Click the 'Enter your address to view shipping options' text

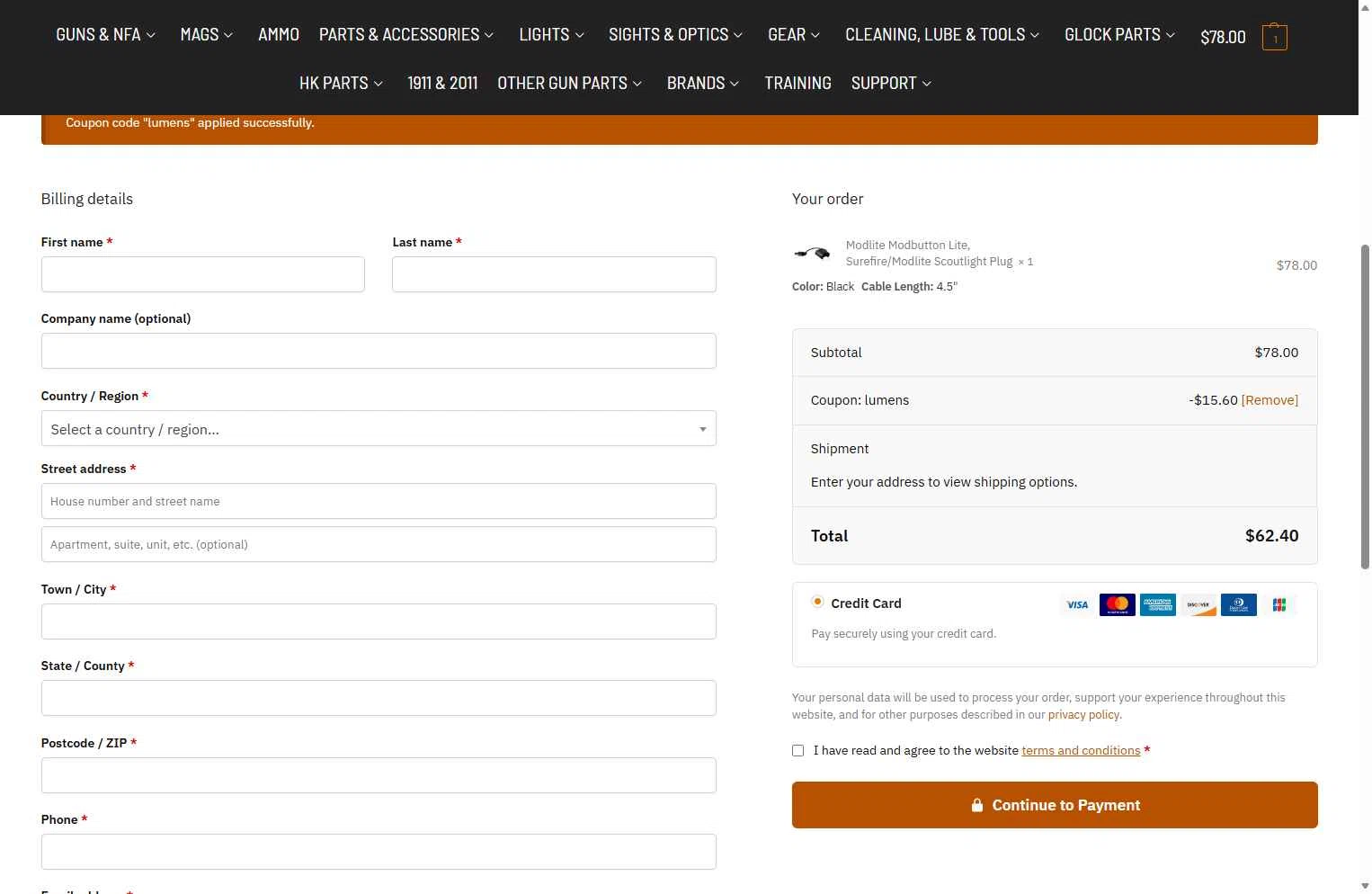[x=944, y=482]
